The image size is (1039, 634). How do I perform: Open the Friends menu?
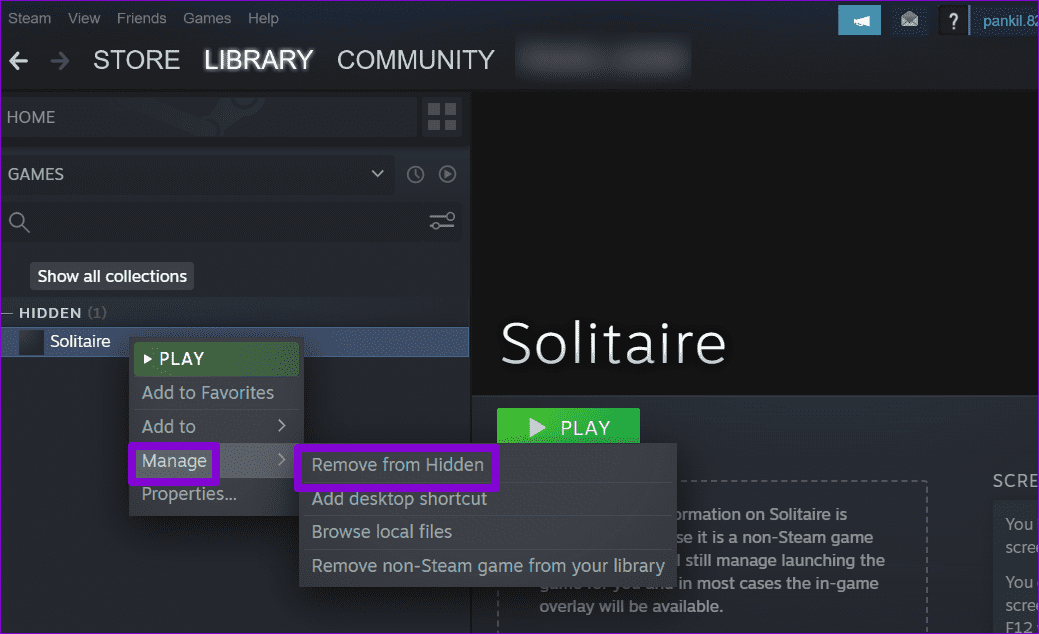141,19
